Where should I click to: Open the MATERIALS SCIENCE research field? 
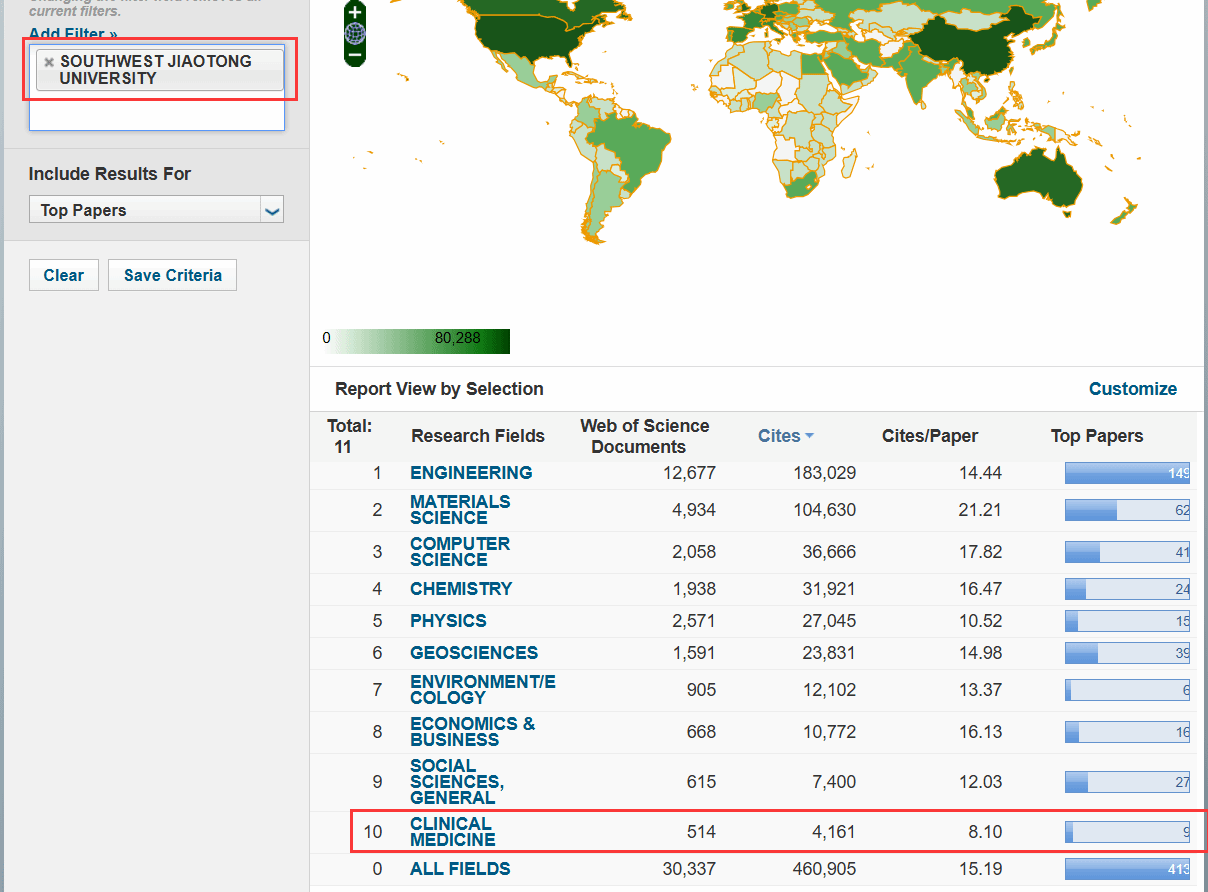(x=460, y=510)
